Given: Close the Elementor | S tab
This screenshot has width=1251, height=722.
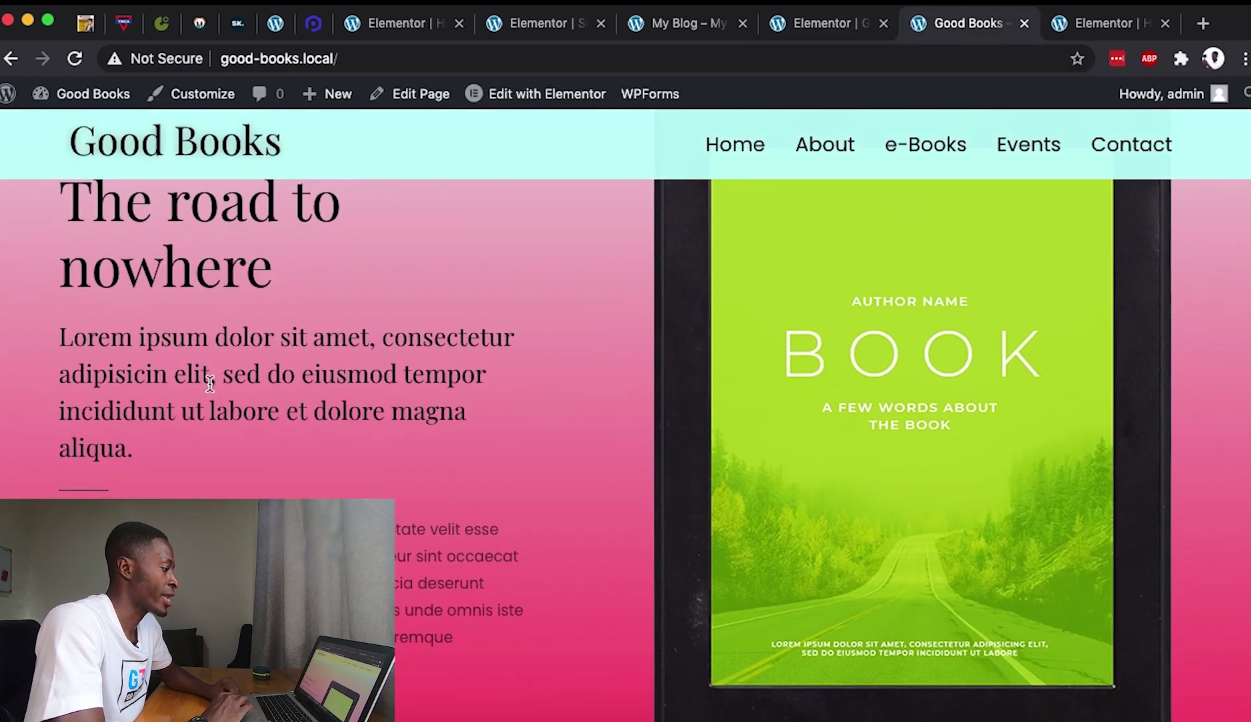Looking at the screenshot, I should [x=600, y=23].
